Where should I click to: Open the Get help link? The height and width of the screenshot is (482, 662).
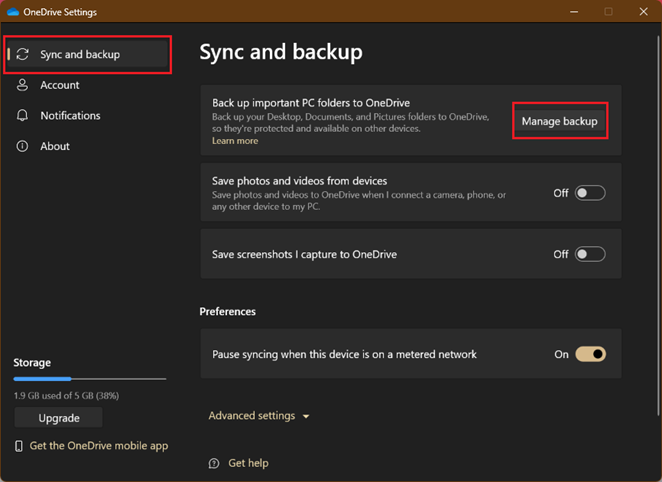248,463
